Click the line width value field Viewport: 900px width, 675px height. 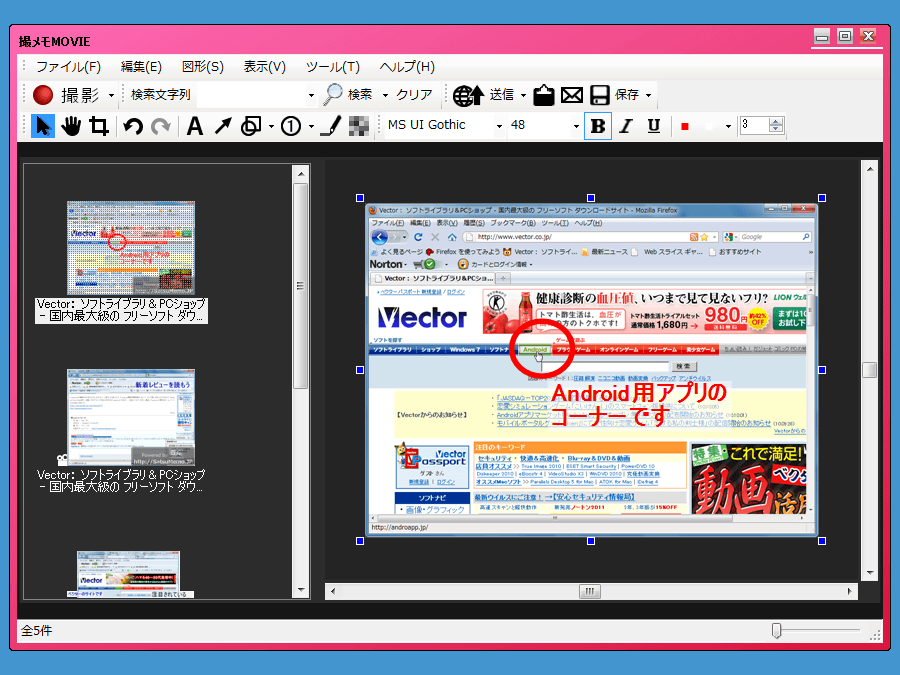point(754,125)
